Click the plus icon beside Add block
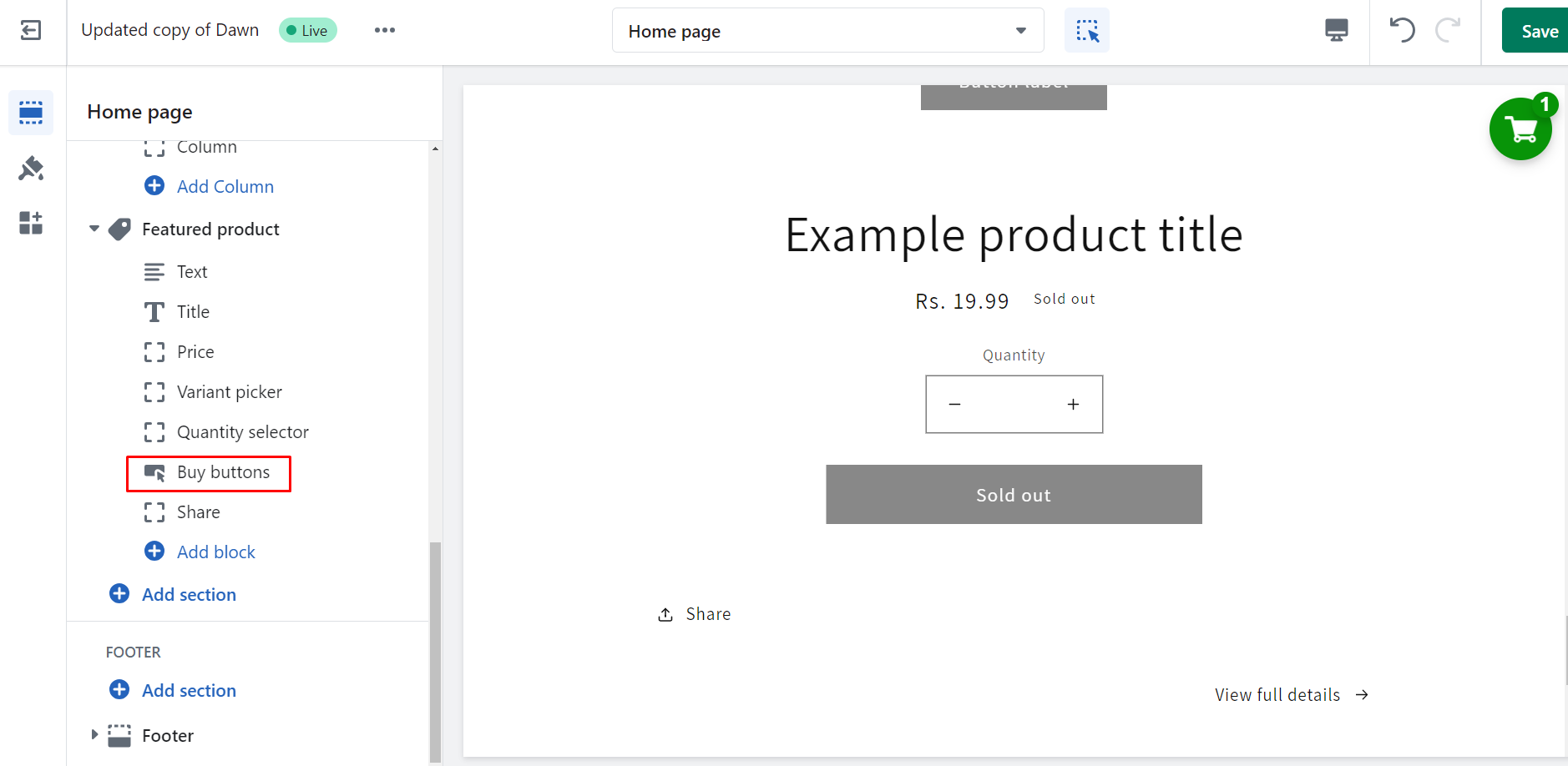 point(154,551)
